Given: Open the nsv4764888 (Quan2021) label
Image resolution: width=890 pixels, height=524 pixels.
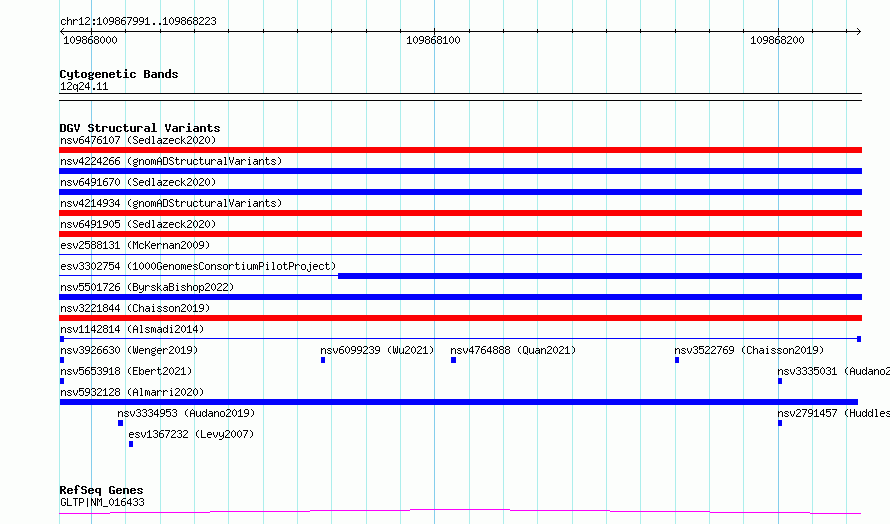Looking at the screenshot, I should (513, 350).
